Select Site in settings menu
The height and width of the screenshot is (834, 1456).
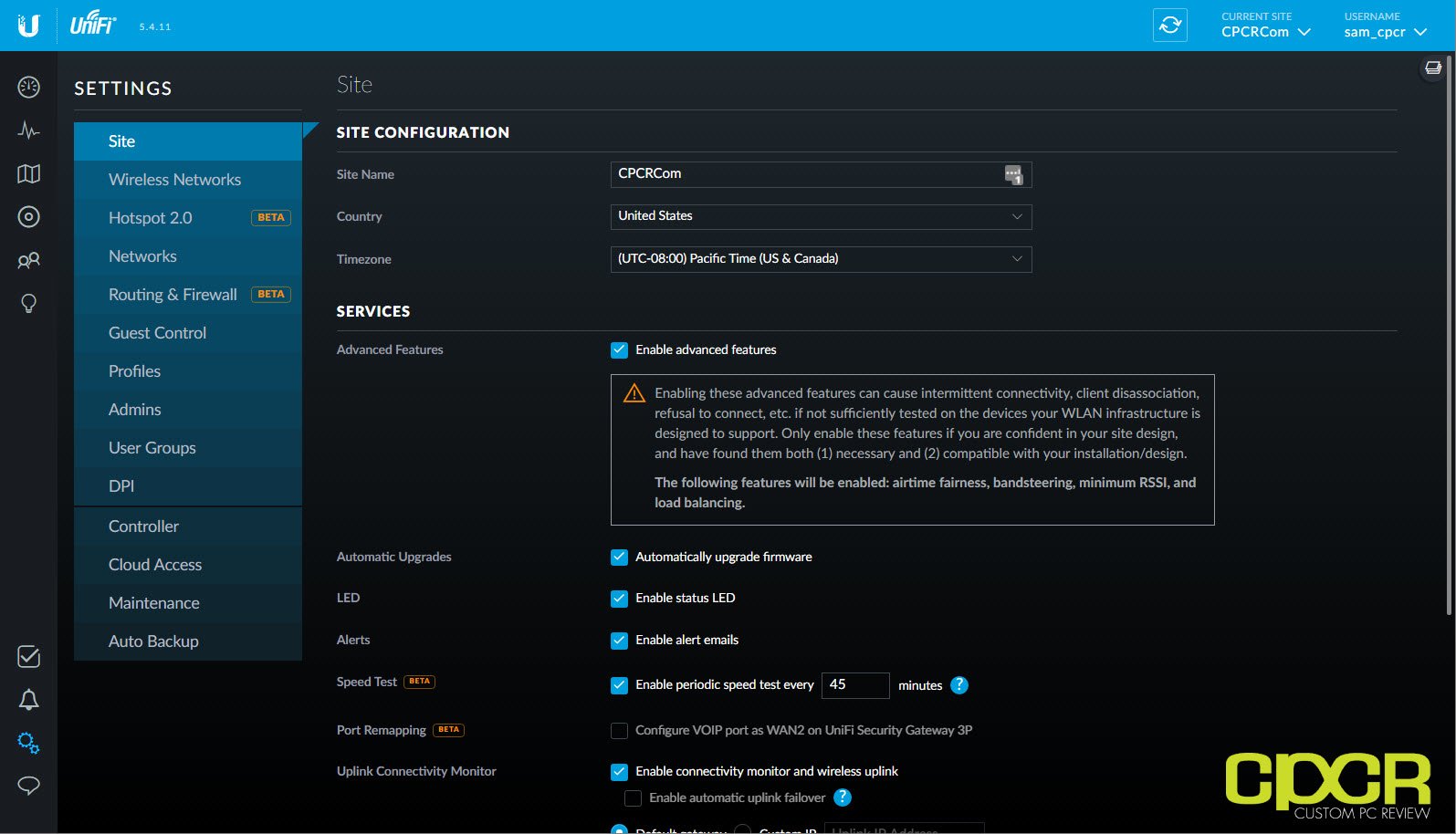click(x=188, y=141)
